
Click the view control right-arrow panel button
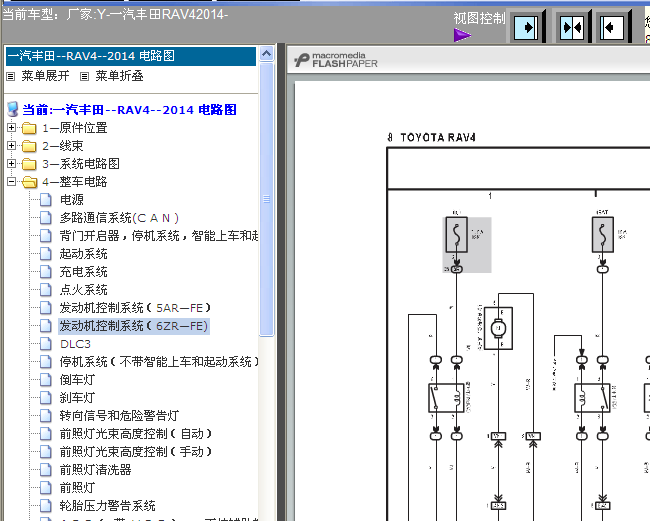pos(526,28)
